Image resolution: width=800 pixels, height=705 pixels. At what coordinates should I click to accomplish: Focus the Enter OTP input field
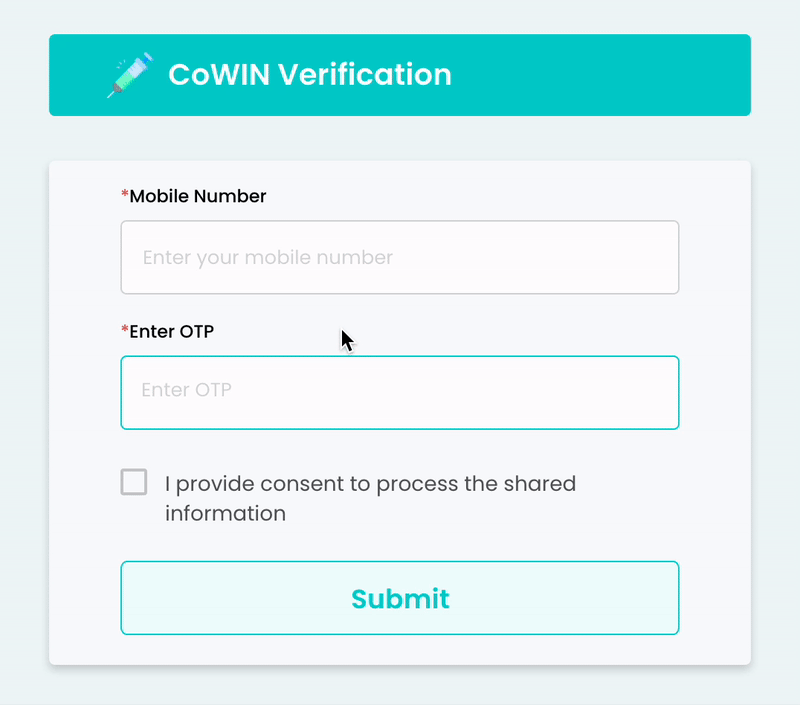click(400, 392)
